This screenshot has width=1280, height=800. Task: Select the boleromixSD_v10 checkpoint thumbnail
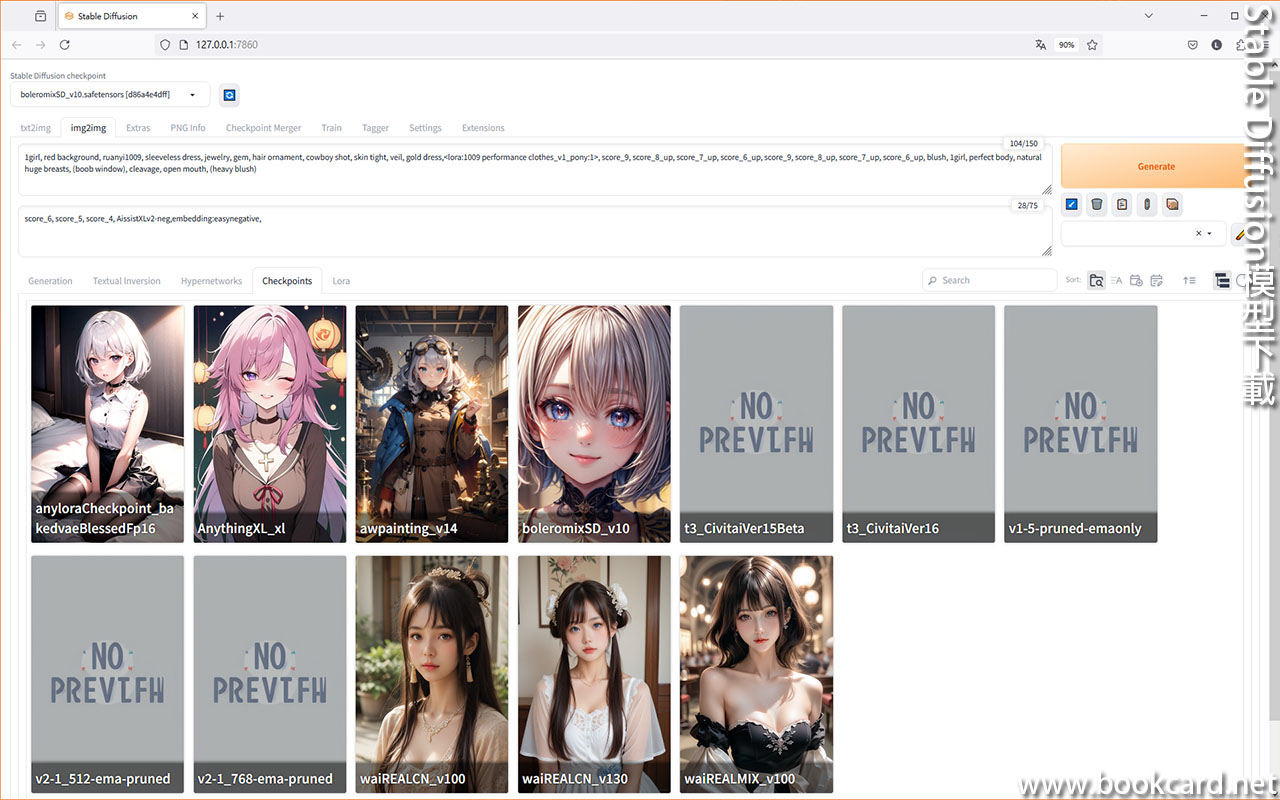pyautogui.click(x=593, y=423)
